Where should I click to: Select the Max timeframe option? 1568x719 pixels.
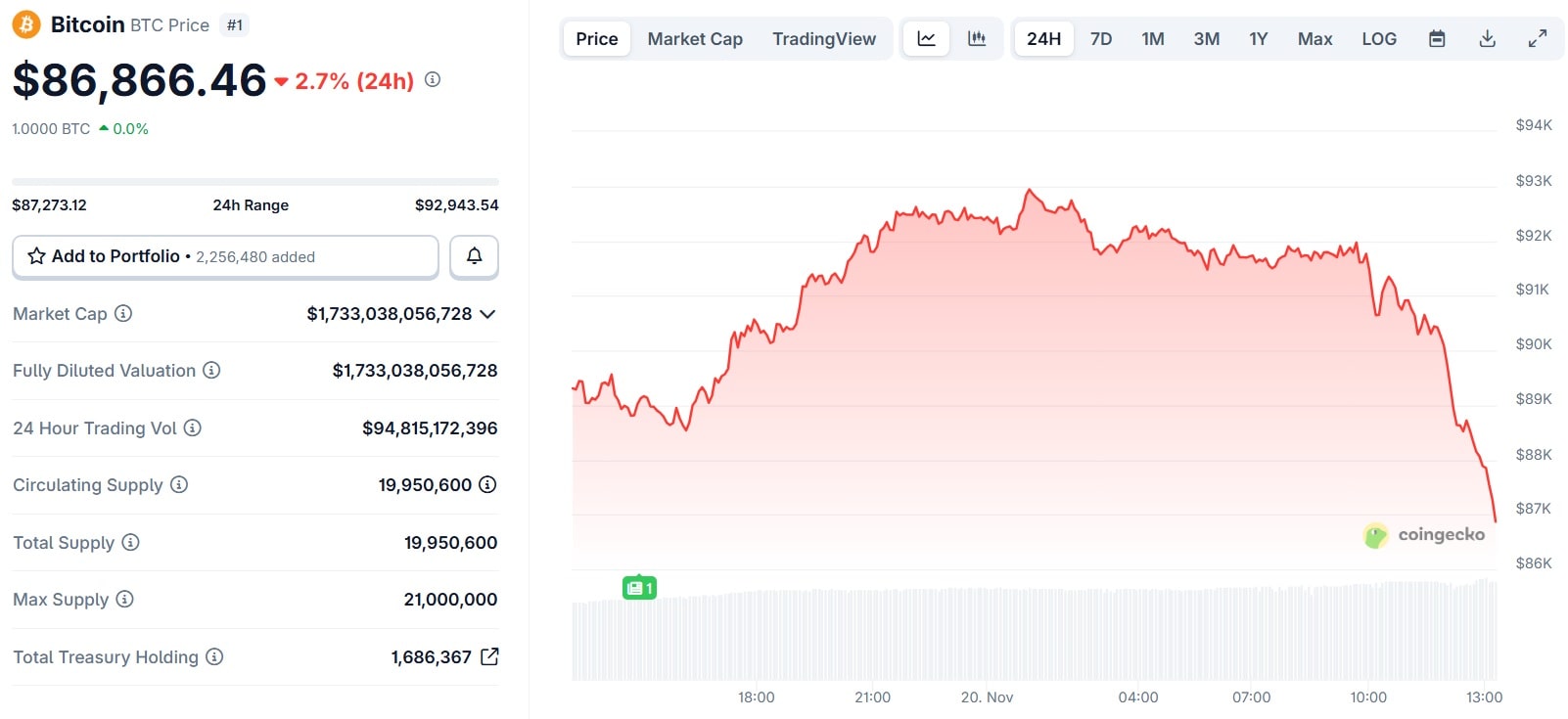click(1314, 38)
